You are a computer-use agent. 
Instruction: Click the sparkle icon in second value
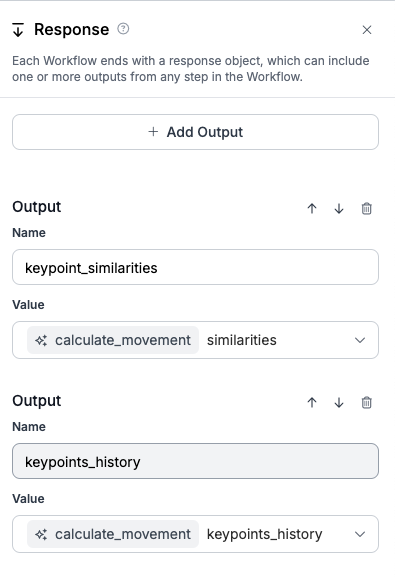41,534
